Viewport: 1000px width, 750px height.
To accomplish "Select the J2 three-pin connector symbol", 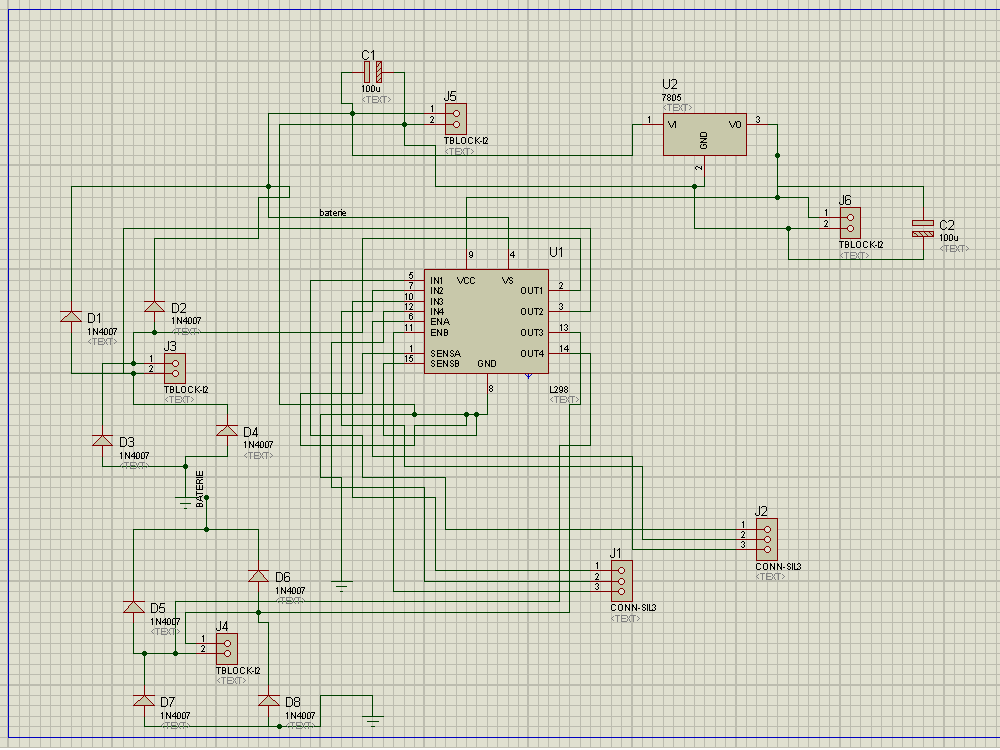I will pyautogui.click(x=767, y=540).
